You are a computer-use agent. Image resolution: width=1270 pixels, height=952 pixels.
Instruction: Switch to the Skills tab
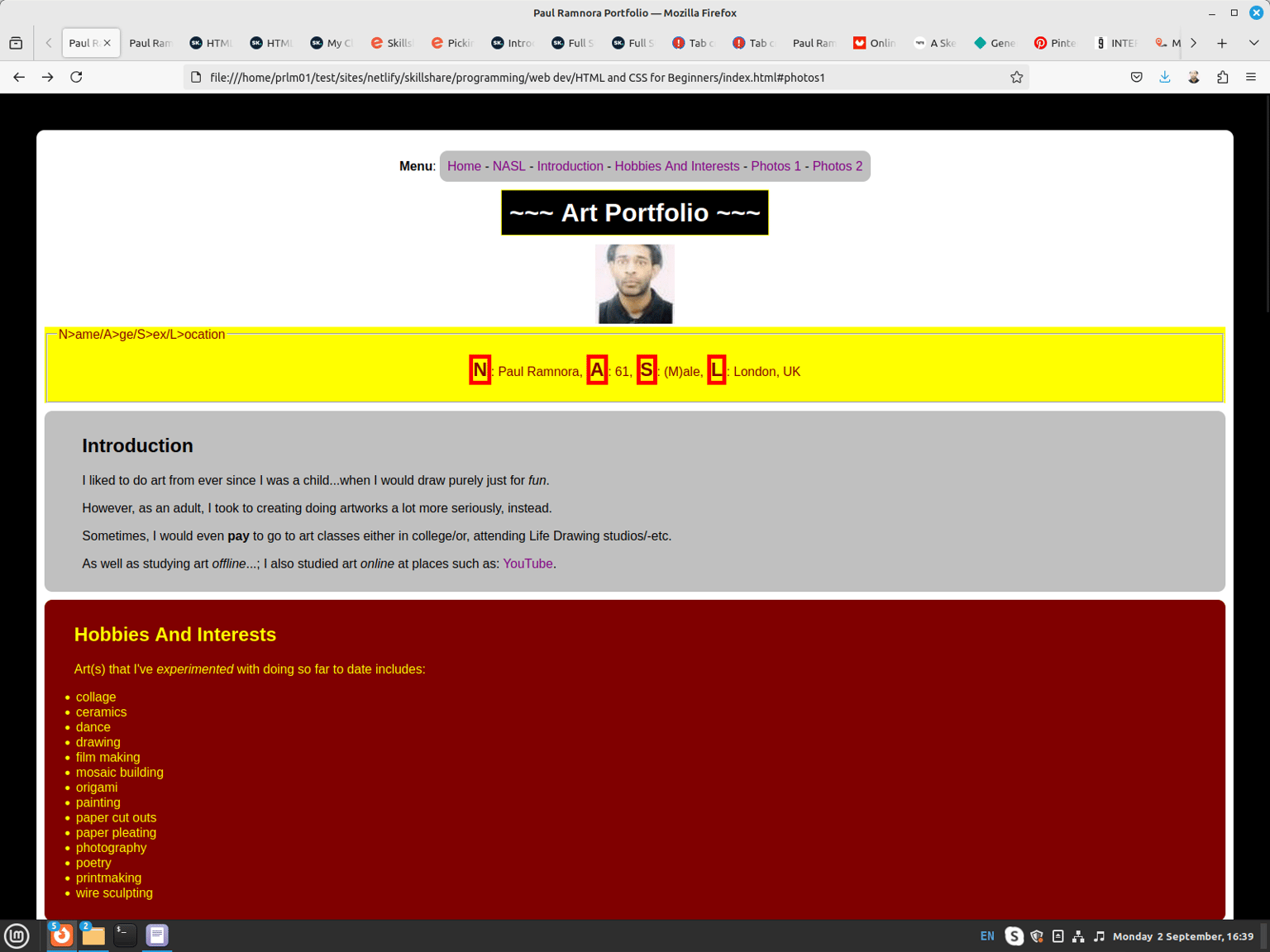(x=392, y=43)
